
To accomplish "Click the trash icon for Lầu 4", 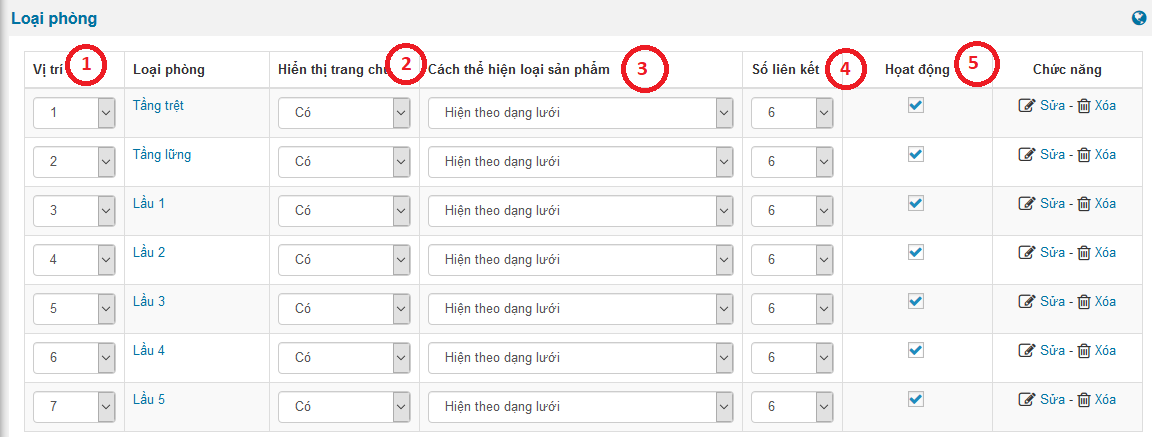I will 1083,351.
